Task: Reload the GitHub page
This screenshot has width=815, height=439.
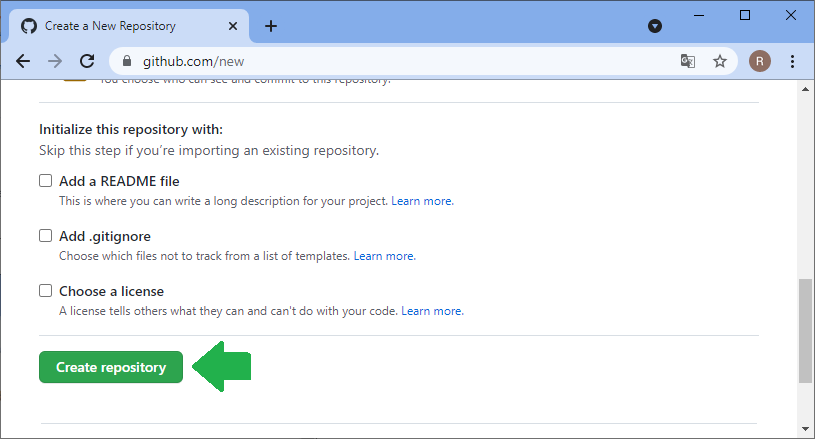Action: click(x=87, y=61)
